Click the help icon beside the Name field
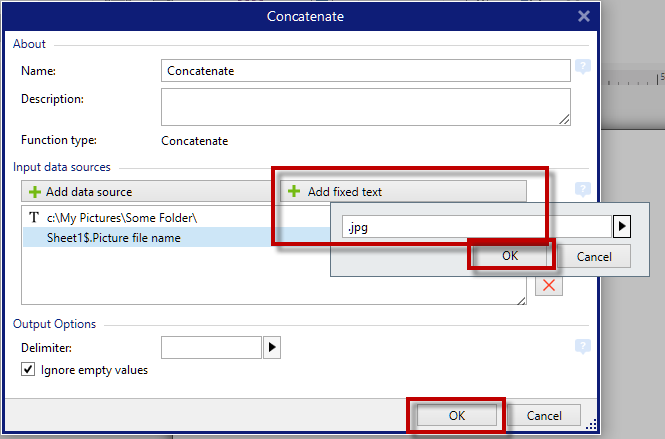 click(583, 68)
